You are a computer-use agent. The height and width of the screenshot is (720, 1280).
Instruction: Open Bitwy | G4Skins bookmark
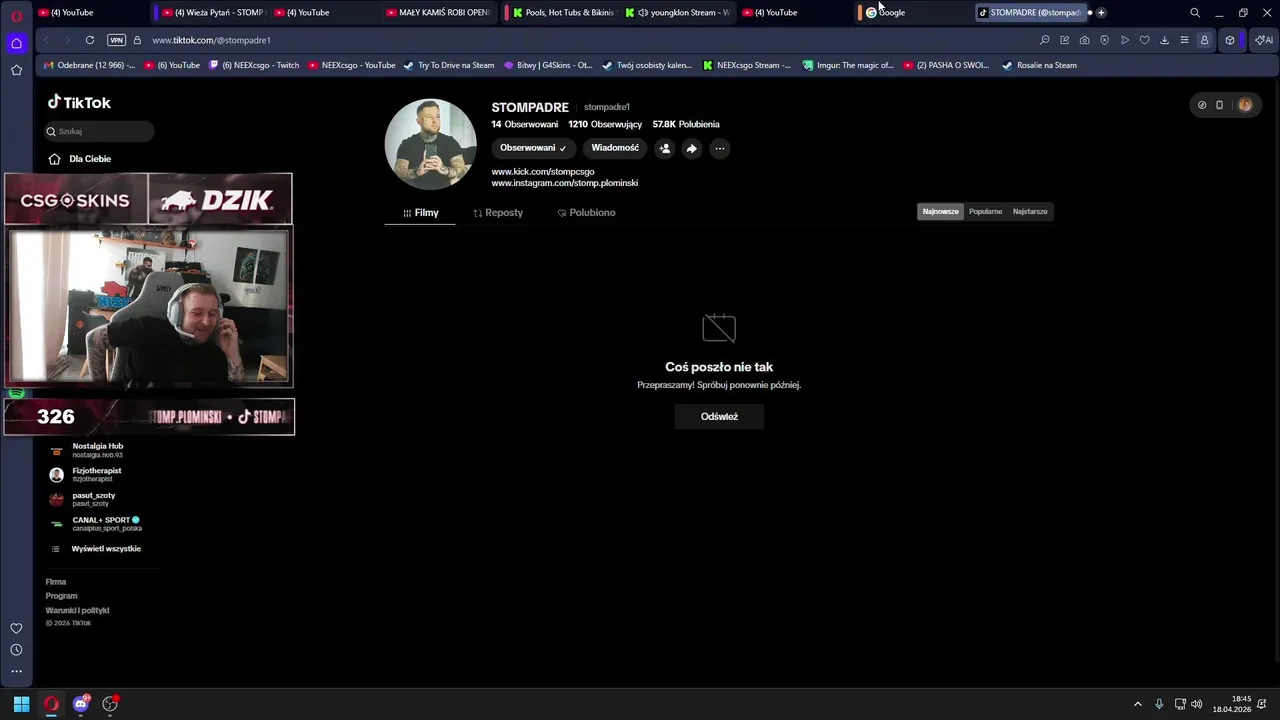tap(548, 65)
